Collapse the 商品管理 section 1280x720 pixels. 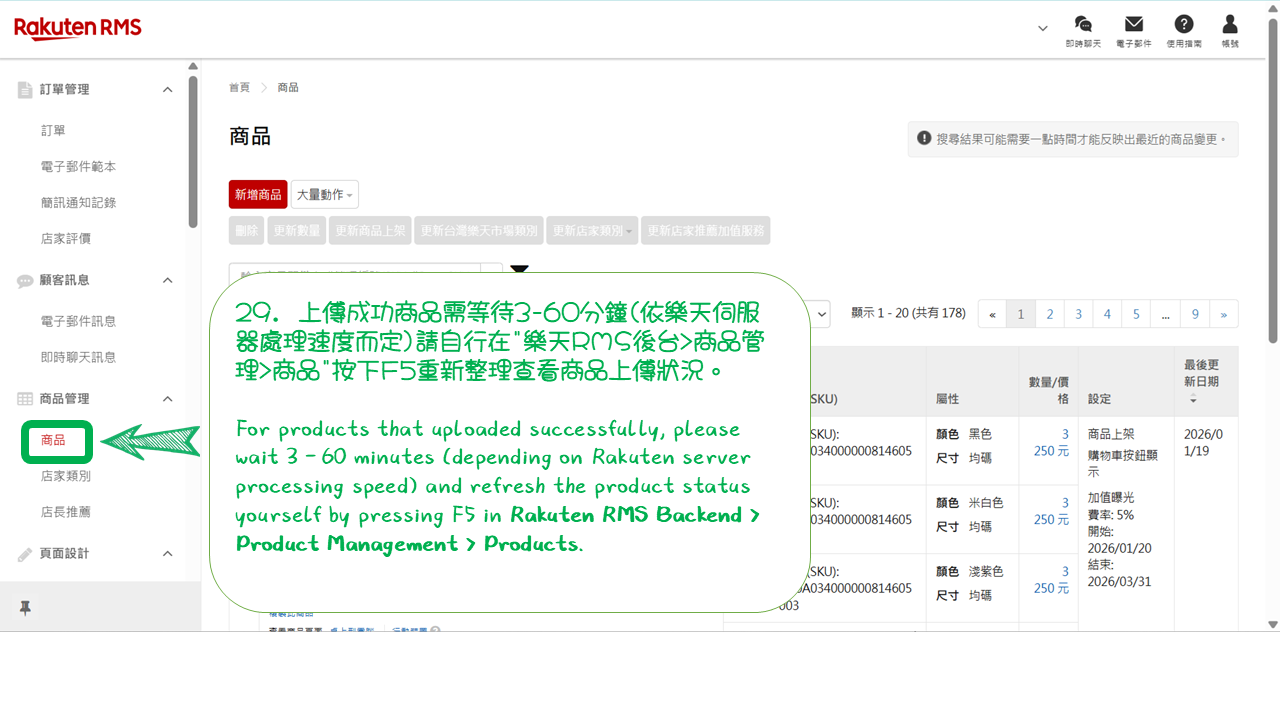[x=167, y=399]
